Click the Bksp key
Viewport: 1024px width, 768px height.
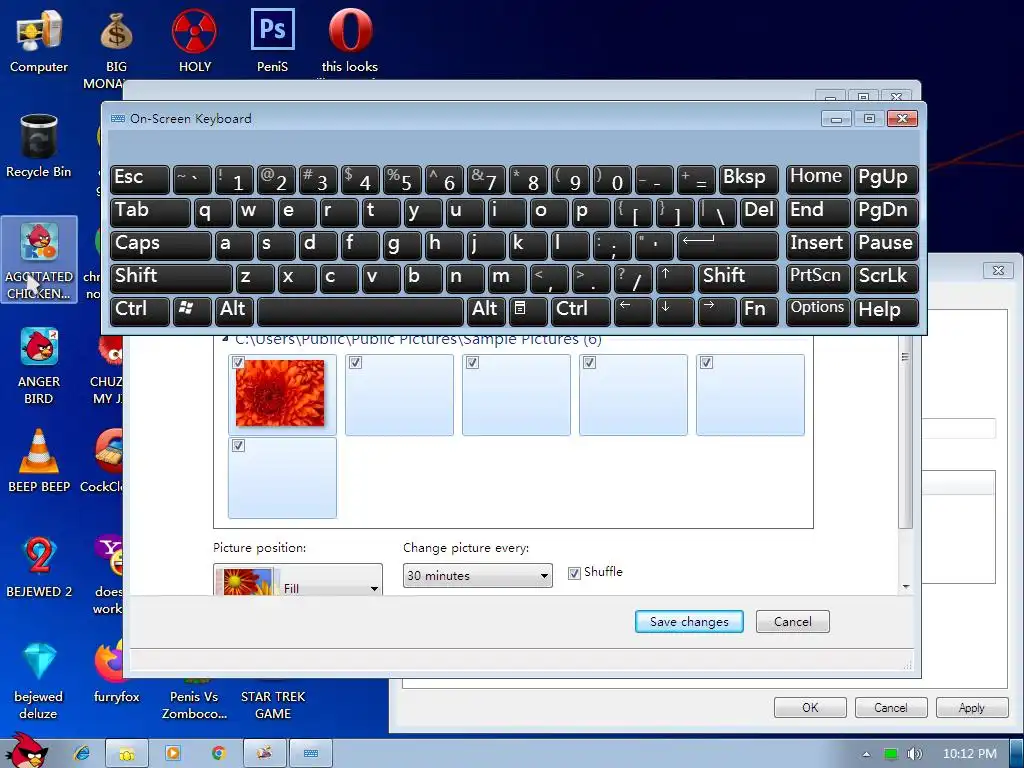[748, 180]
